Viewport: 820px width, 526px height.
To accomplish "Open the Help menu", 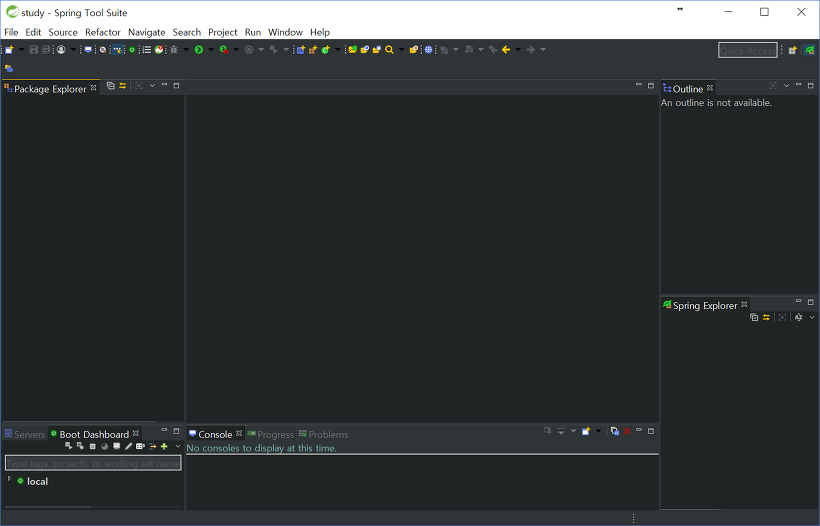I will point(320,32).
